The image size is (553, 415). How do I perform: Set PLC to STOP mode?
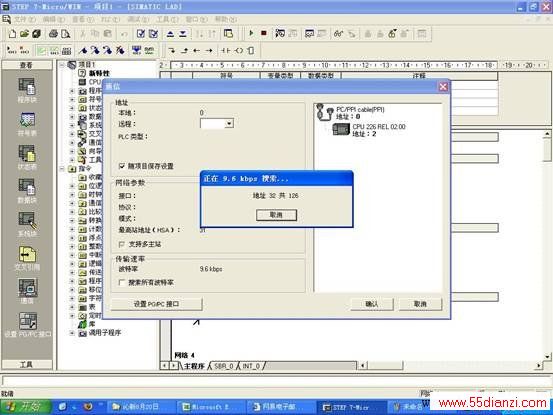(x=263, y=33)
